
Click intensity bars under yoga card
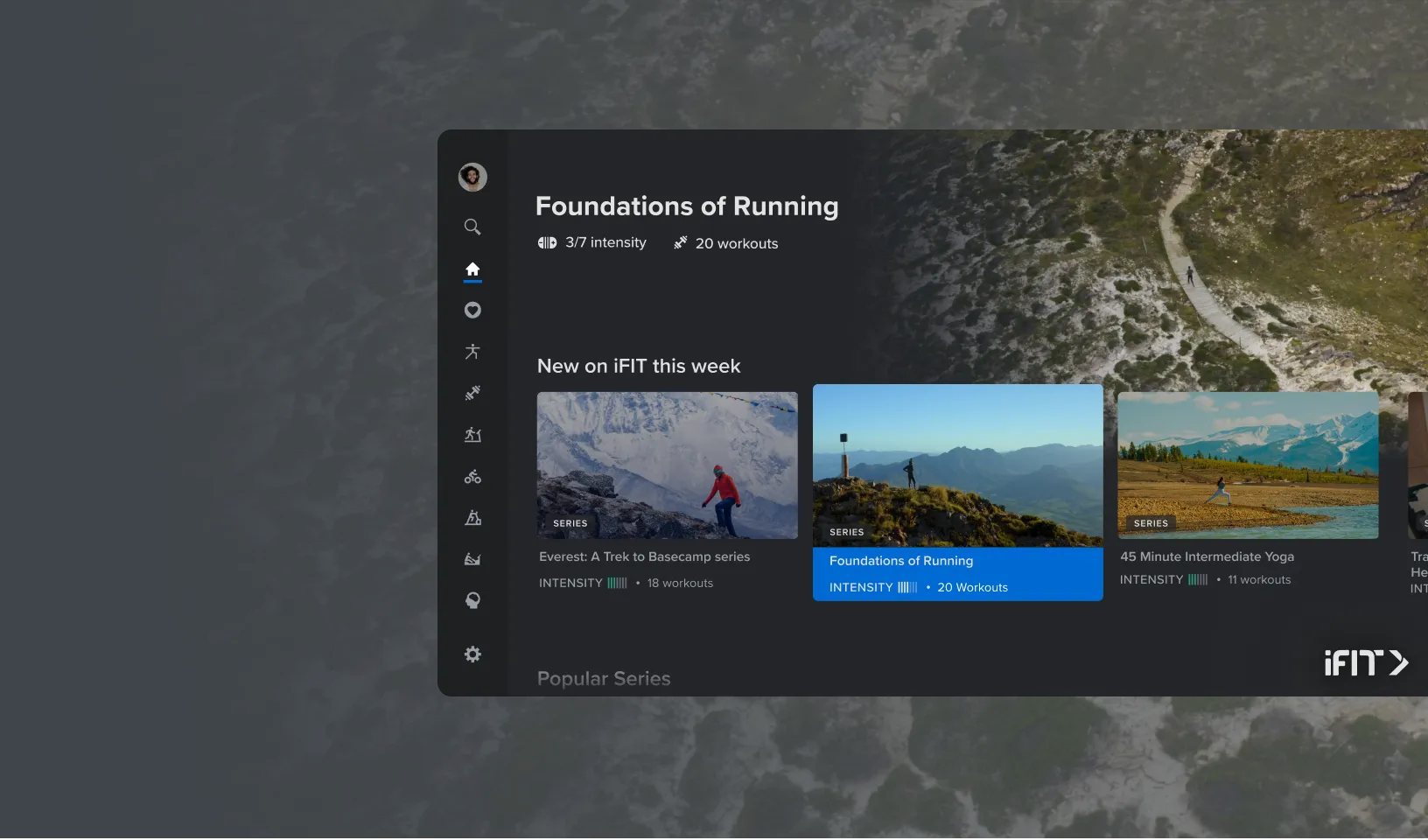pyautogui.click(x=1198, y=579)
